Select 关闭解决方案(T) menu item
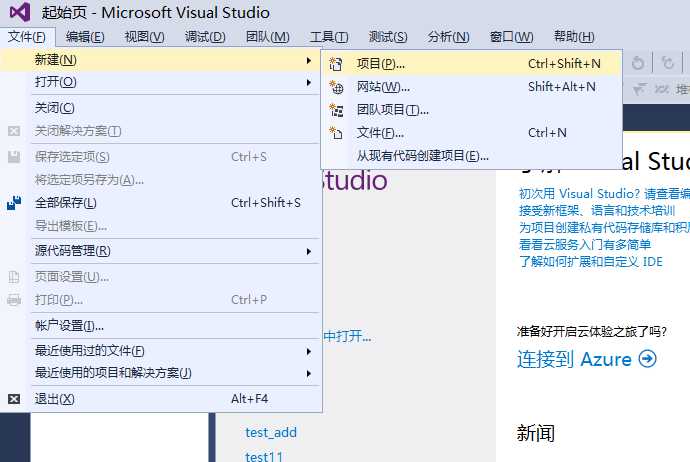The height and width of the screenshot is (462, 690). [161, 131]
